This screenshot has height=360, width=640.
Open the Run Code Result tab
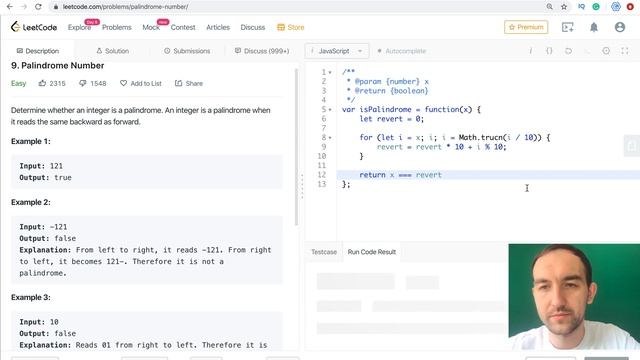[x=372, y=252]
